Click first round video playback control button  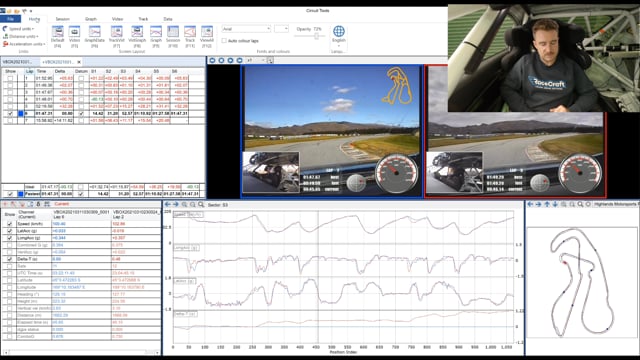212,60
